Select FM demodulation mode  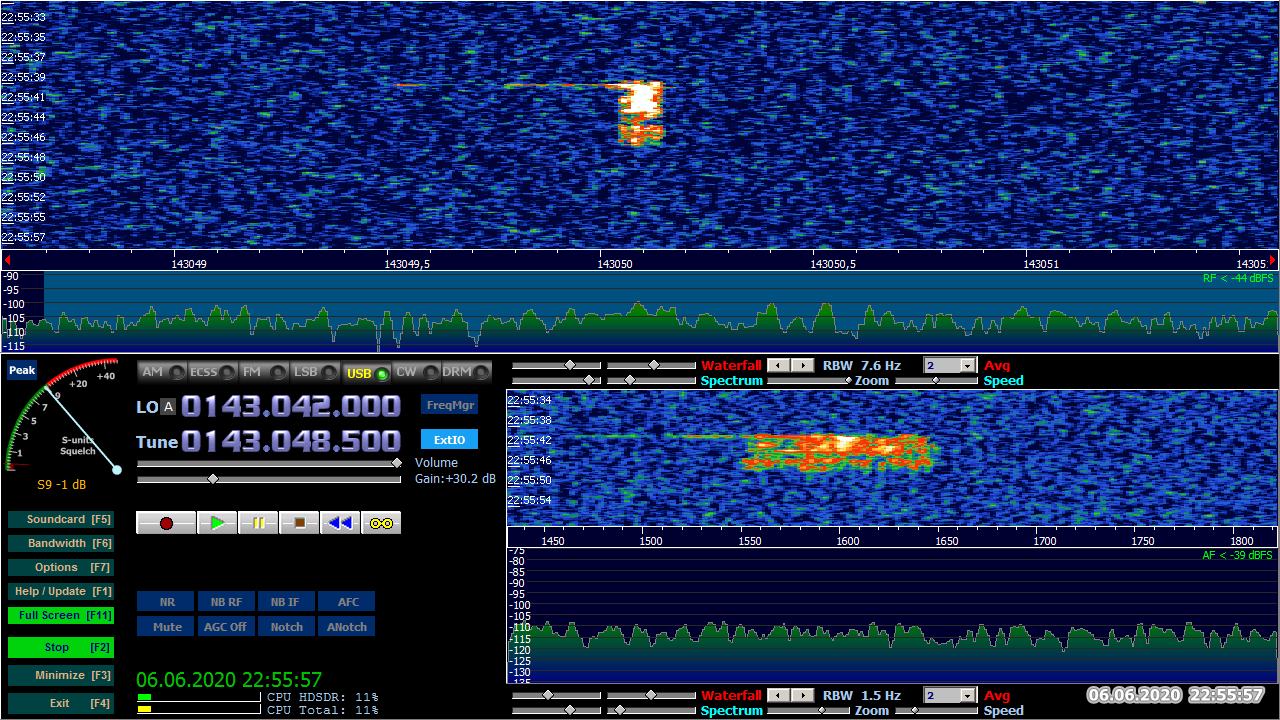pyautogui.click(x=264, y=372)
